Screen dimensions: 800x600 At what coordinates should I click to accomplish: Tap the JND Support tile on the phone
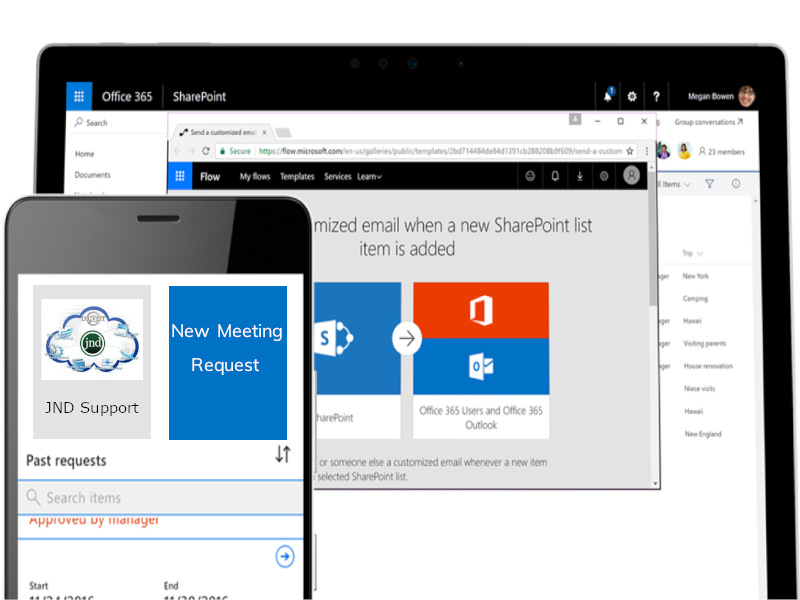(92, 362)
